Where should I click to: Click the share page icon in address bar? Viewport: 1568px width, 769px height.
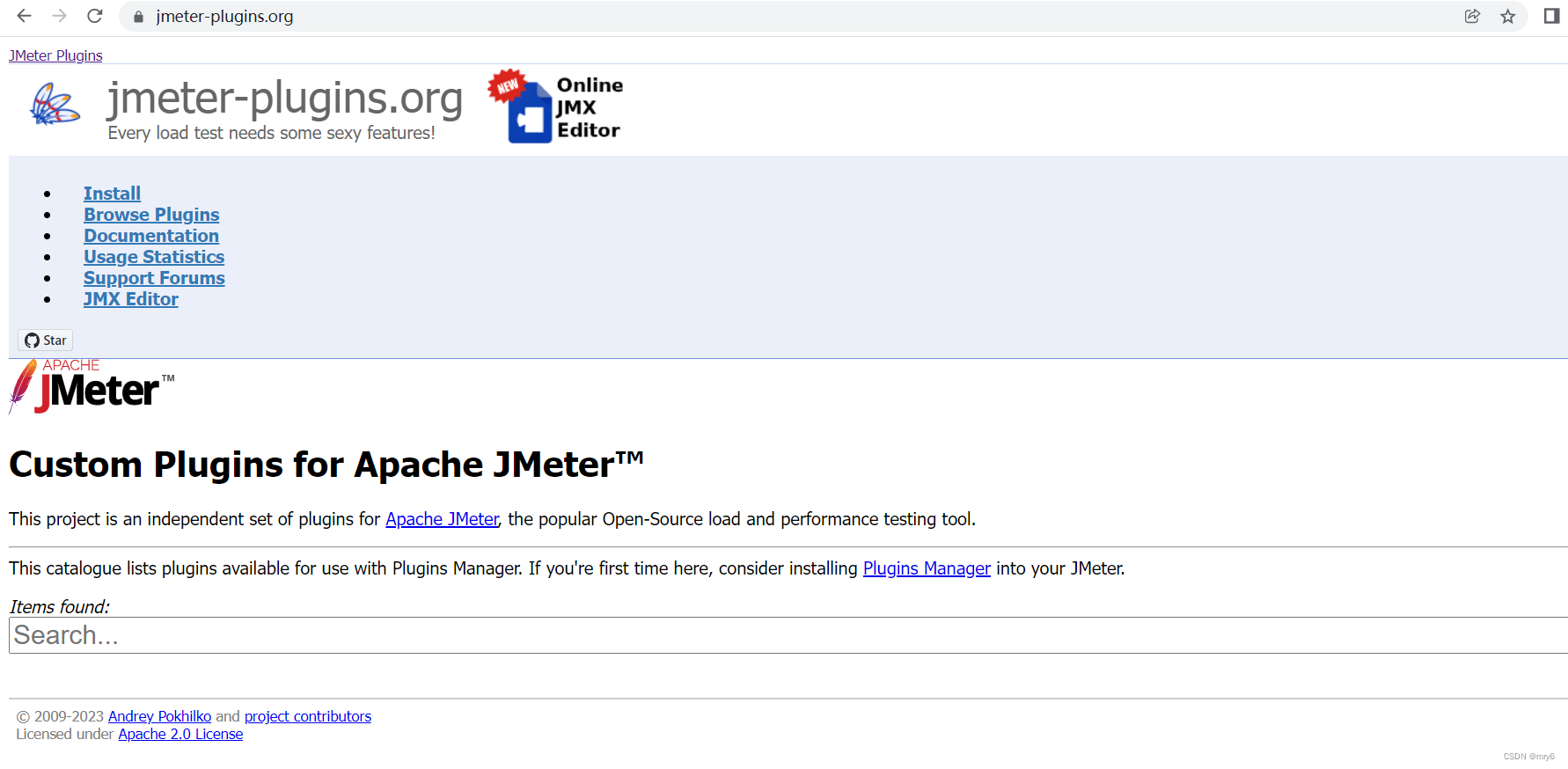click(1472, 16)
